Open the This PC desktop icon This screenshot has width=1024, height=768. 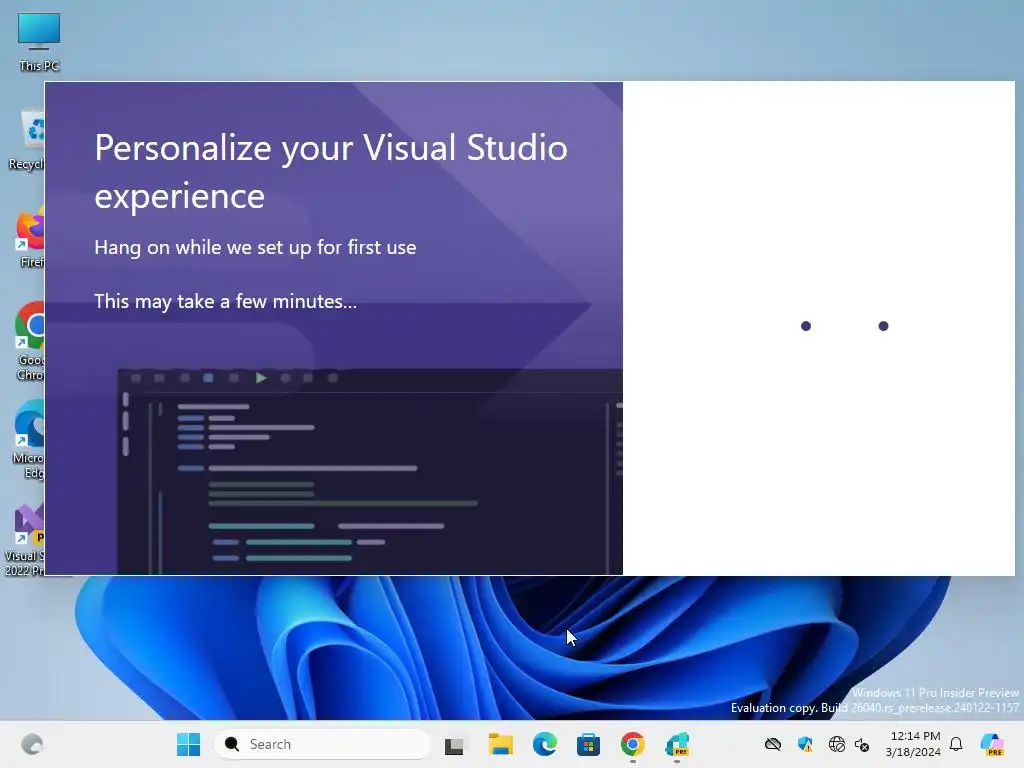click(x=39, y=41)
